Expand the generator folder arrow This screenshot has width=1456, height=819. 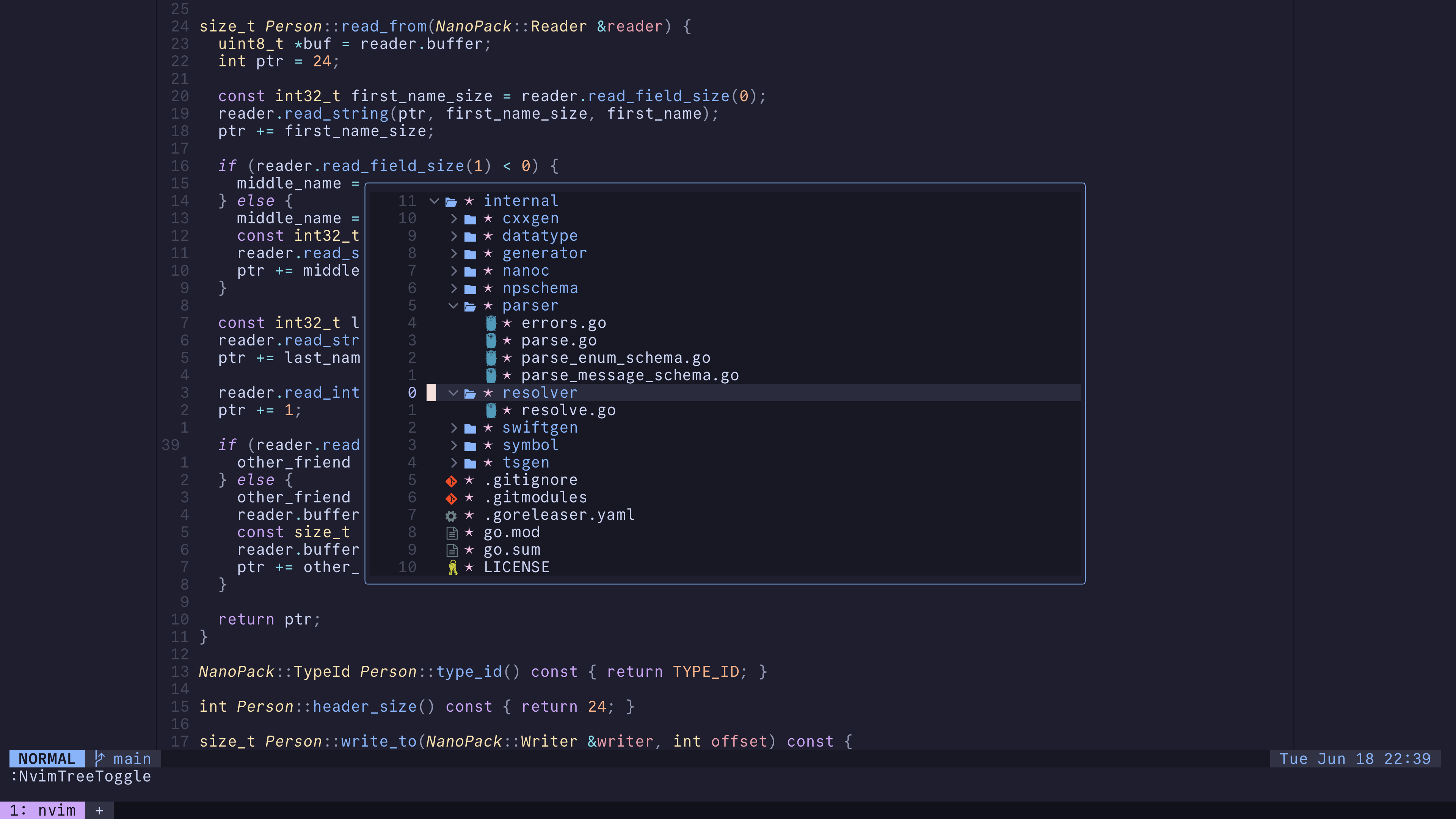click(x=453, y=254)
